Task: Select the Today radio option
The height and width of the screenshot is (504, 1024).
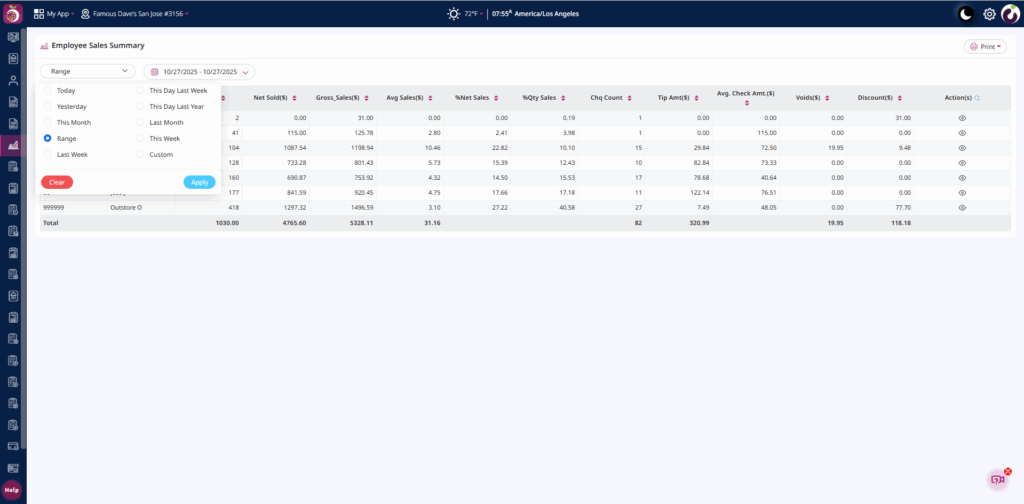Action: (x=48, y=90)
